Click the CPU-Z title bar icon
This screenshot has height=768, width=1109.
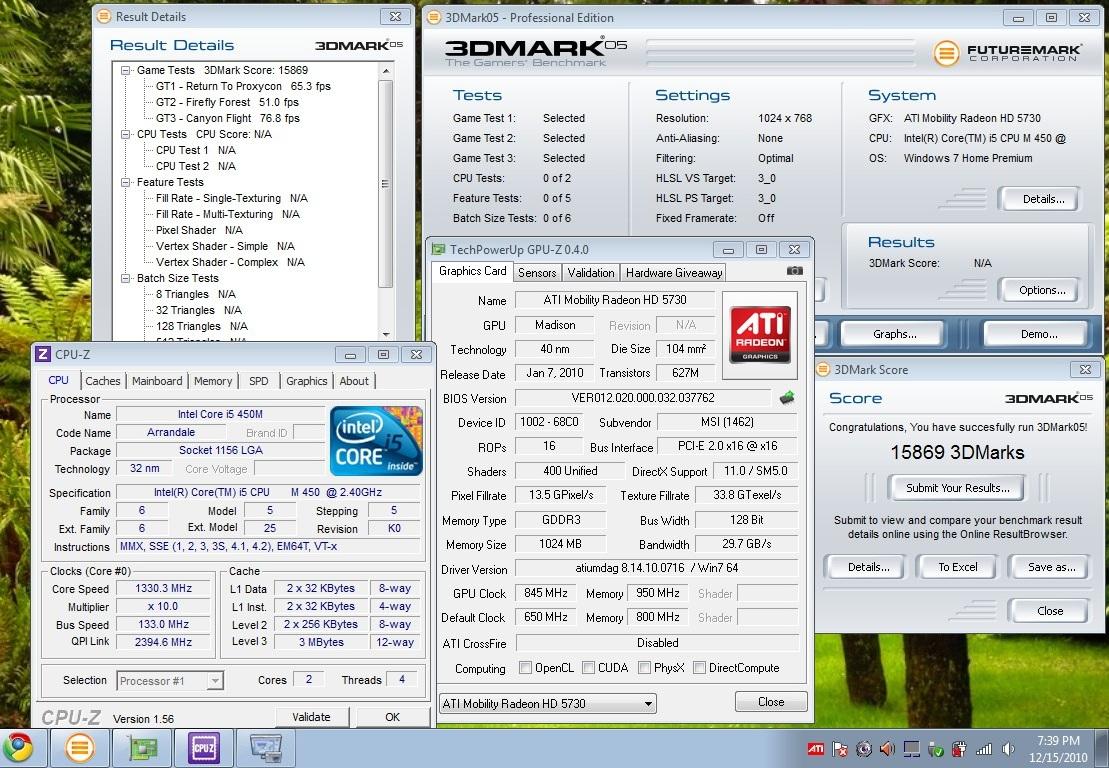coord(43,354)
